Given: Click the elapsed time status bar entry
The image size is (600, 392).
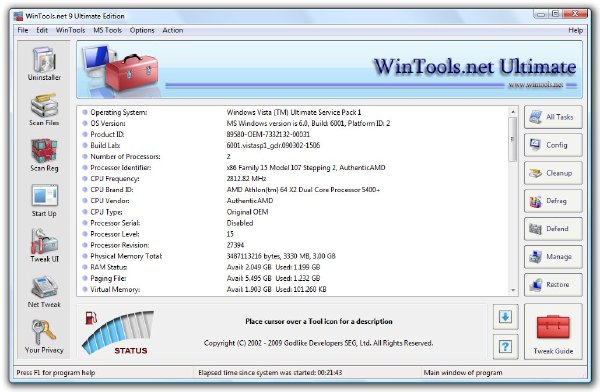Looking at the screenshot, I should coord(270,372).
